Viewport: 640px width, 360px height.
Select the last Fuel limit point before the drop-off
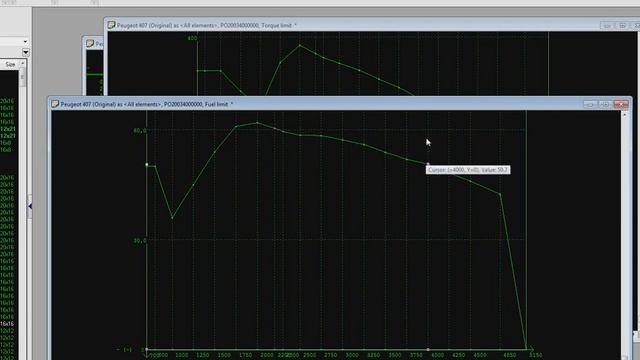click(x=500, y=194)
